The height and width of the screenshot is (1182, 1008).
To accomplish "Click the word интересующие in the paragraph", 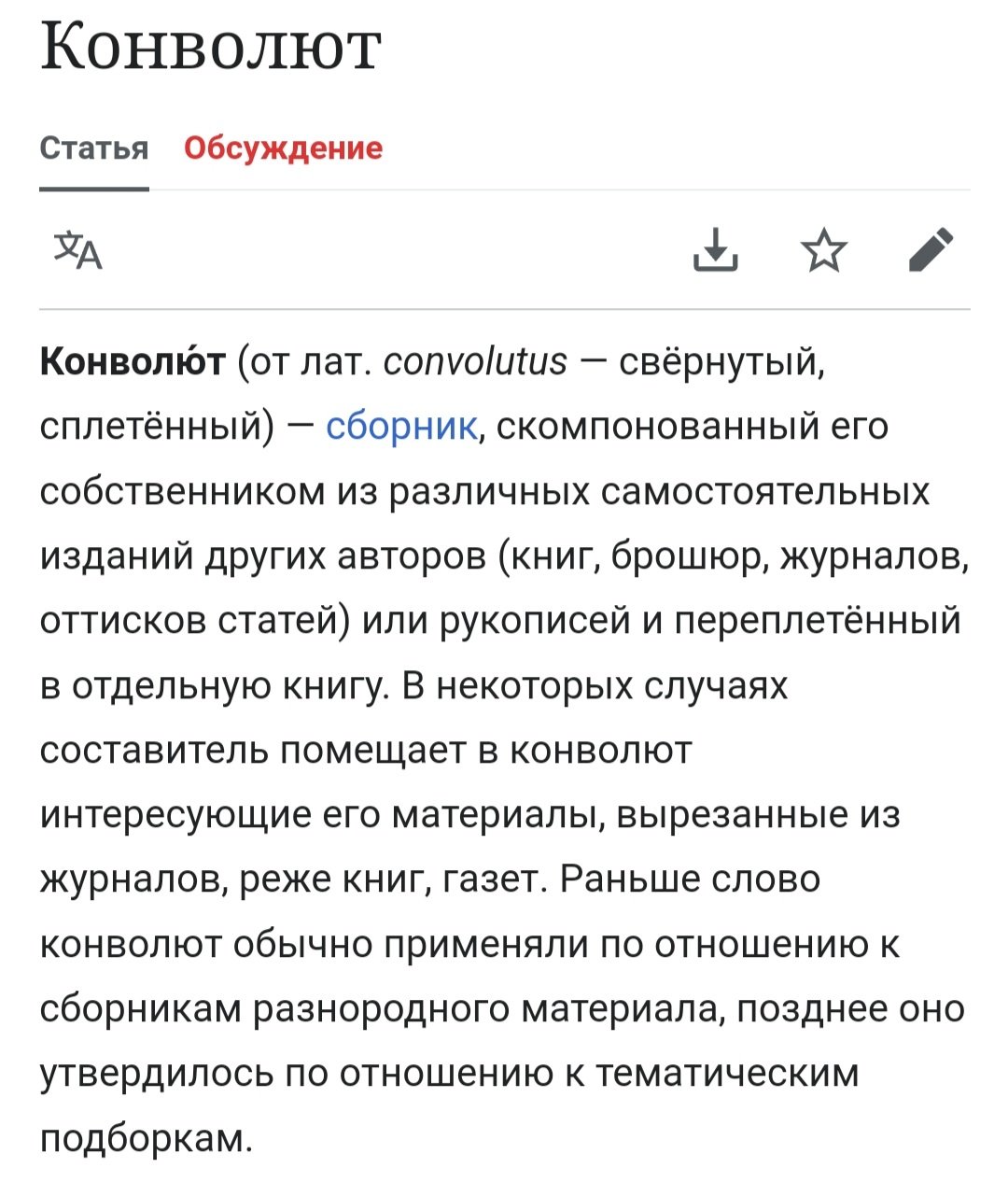I will 175,816.
